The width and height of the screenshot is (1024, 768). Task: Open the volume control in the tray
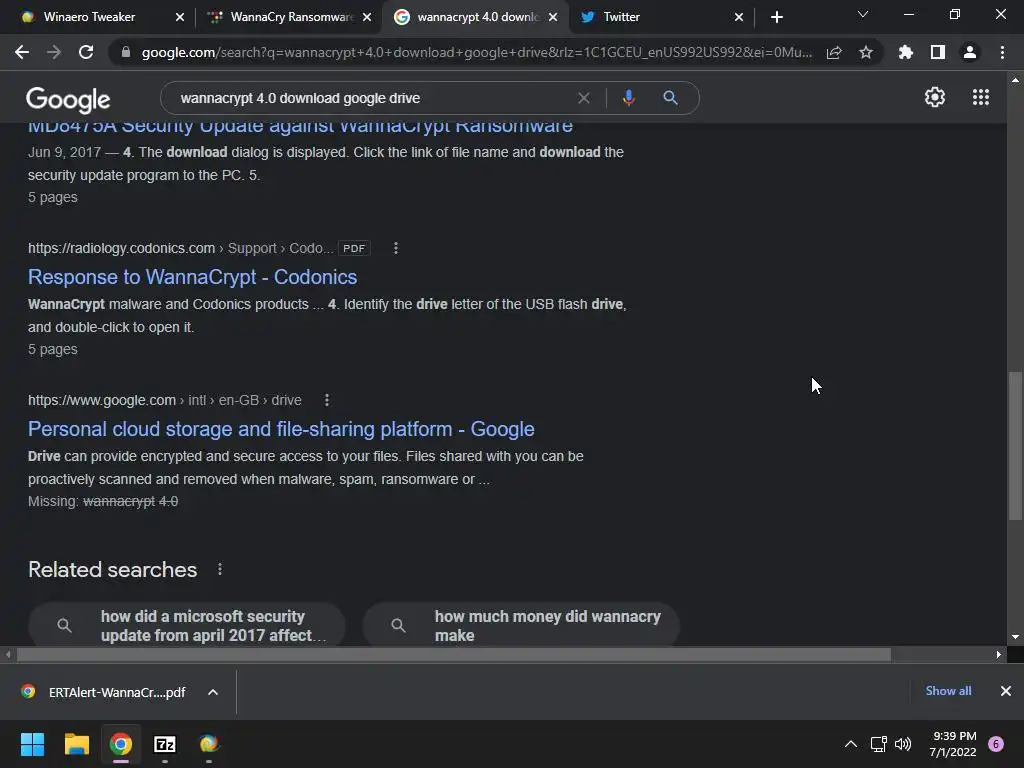click(903, 744)
